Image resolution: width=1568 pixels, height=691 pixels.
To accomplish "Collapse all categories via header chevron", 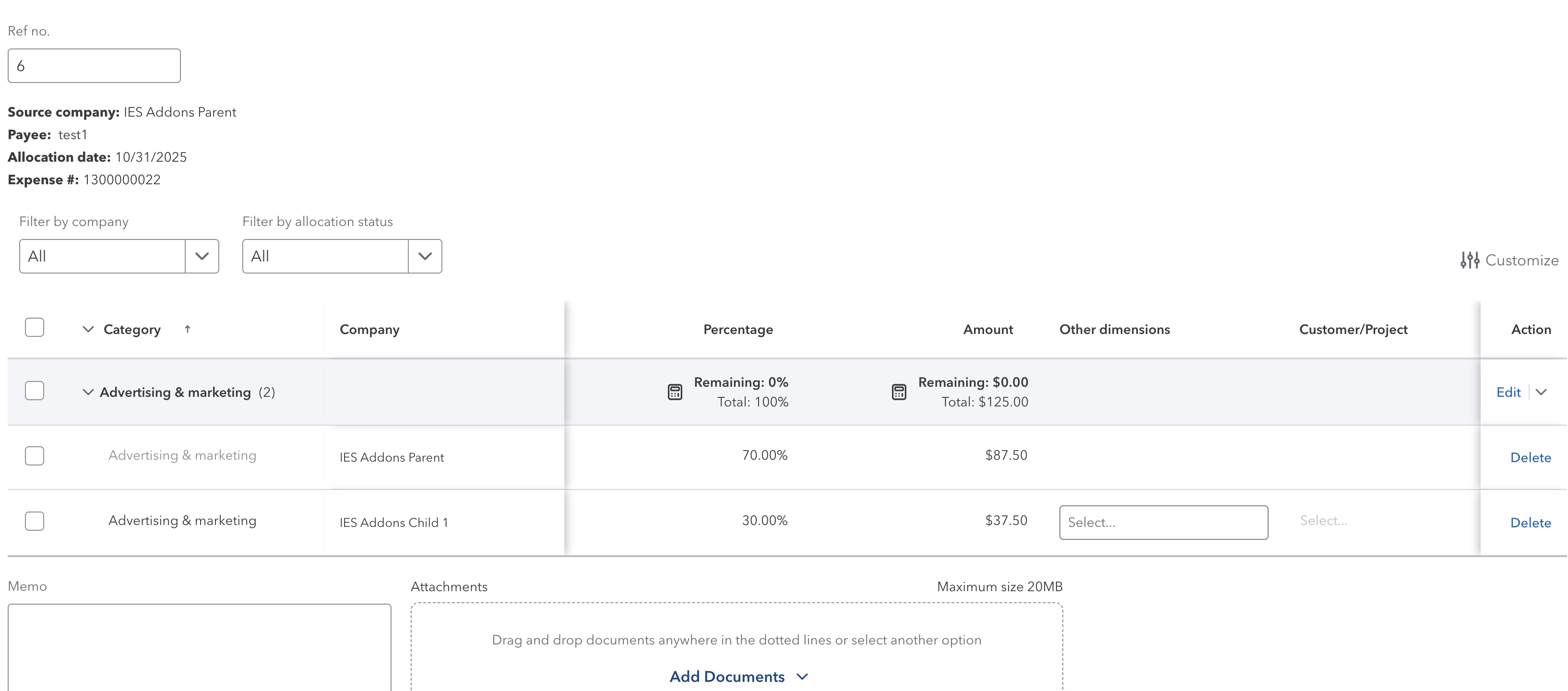I will coord(88,329).
